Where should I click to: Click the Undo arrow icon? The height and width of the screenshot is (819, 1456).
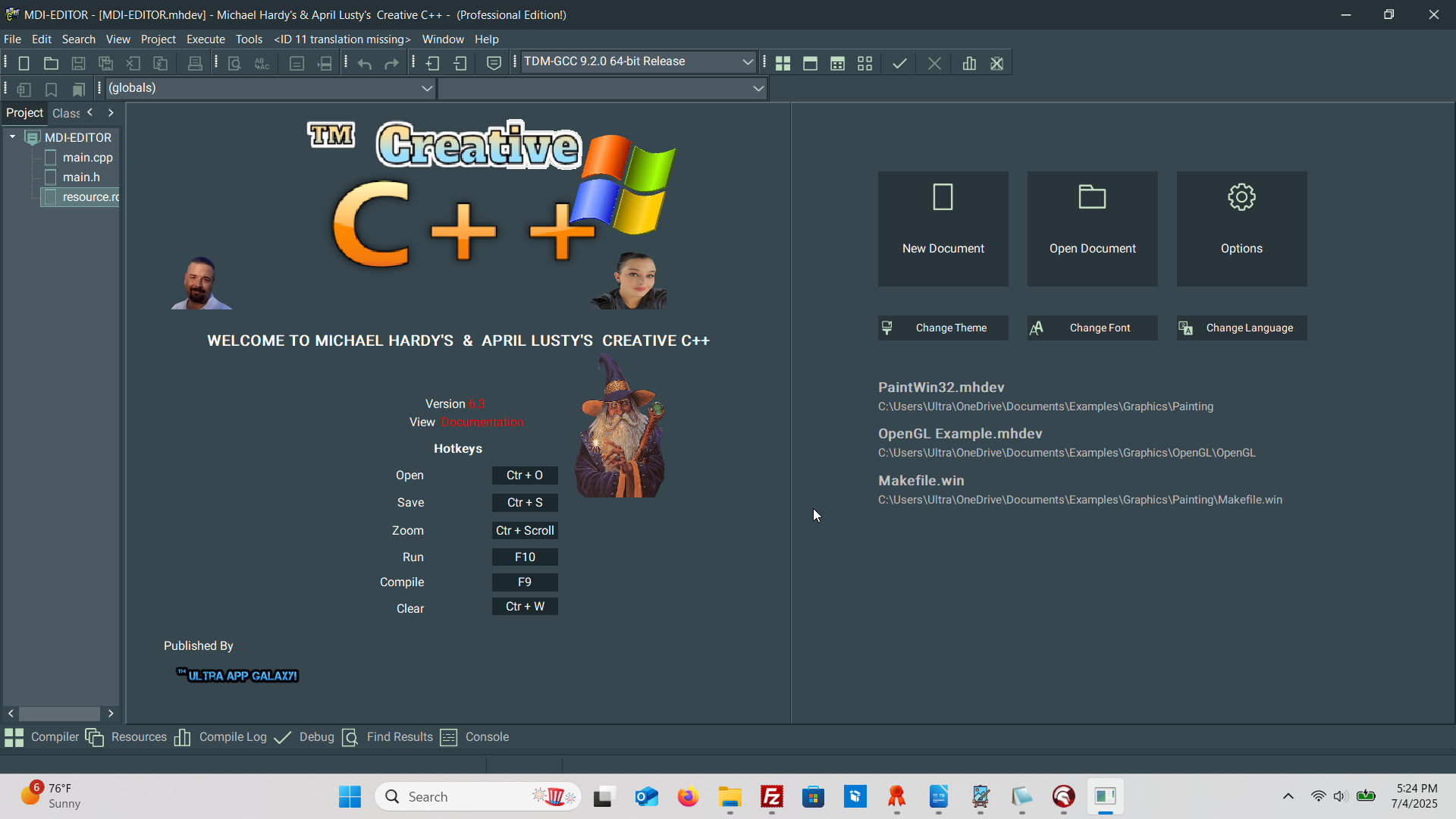click(x=365, y=64)
